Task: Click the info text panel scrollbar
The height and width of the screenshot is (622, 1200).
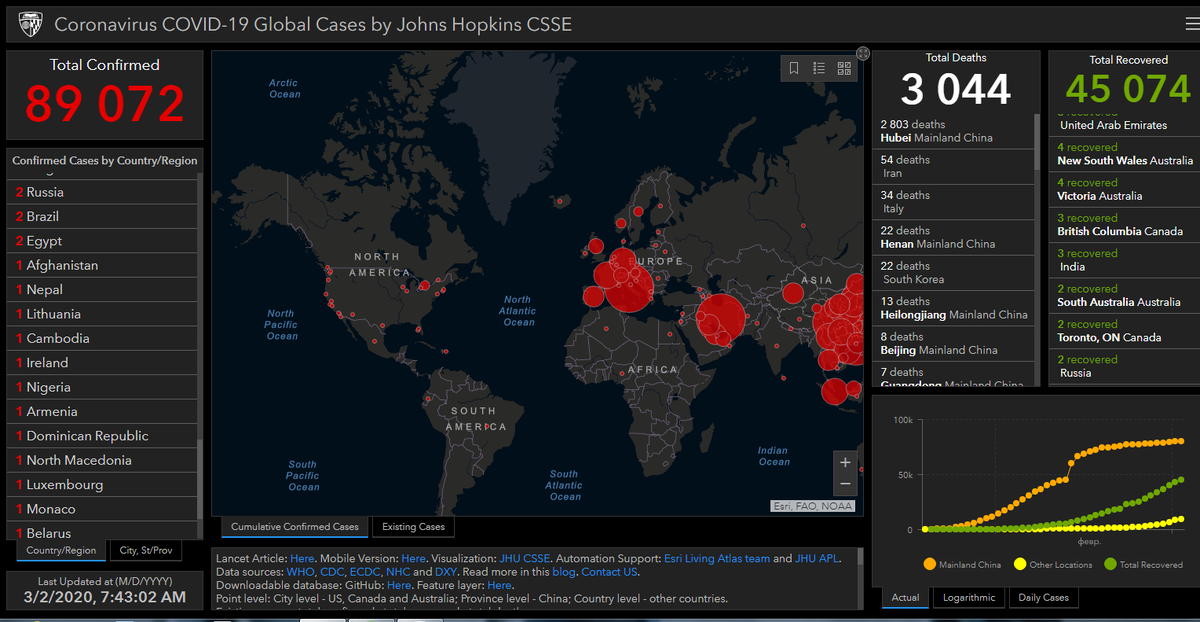Action: [860, 556]
